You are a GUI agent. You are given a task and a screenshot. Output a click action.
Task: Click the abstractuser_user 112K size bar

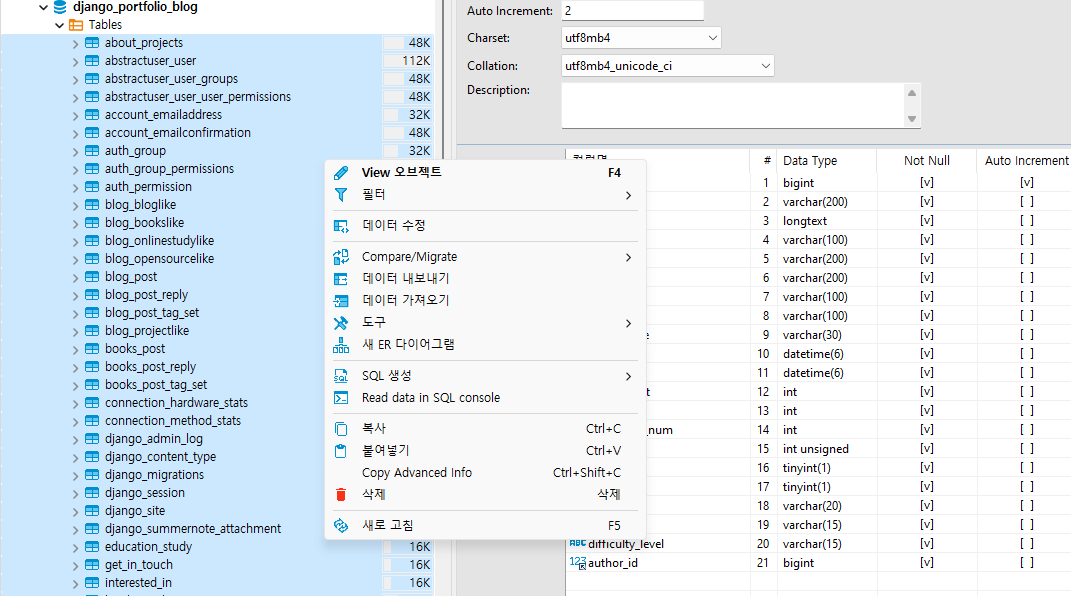tap(408, 61)
